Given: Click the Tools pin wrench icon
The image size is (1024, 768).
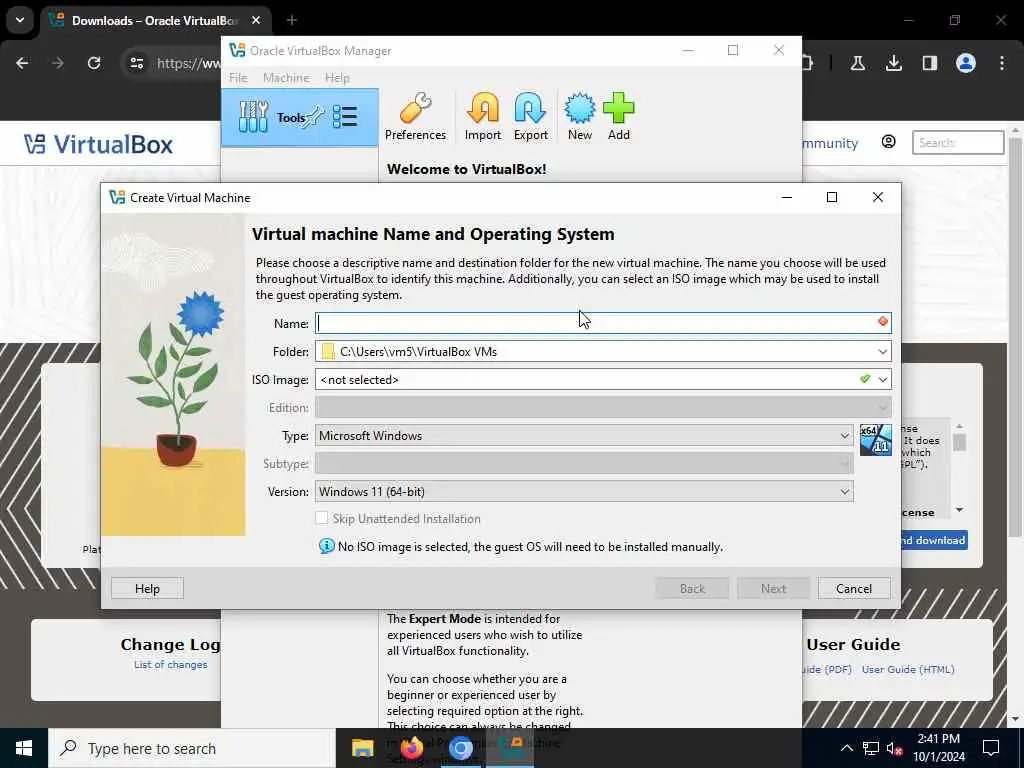Looking at the screenshot, I should pyautogui.click(x=315, y=116).
